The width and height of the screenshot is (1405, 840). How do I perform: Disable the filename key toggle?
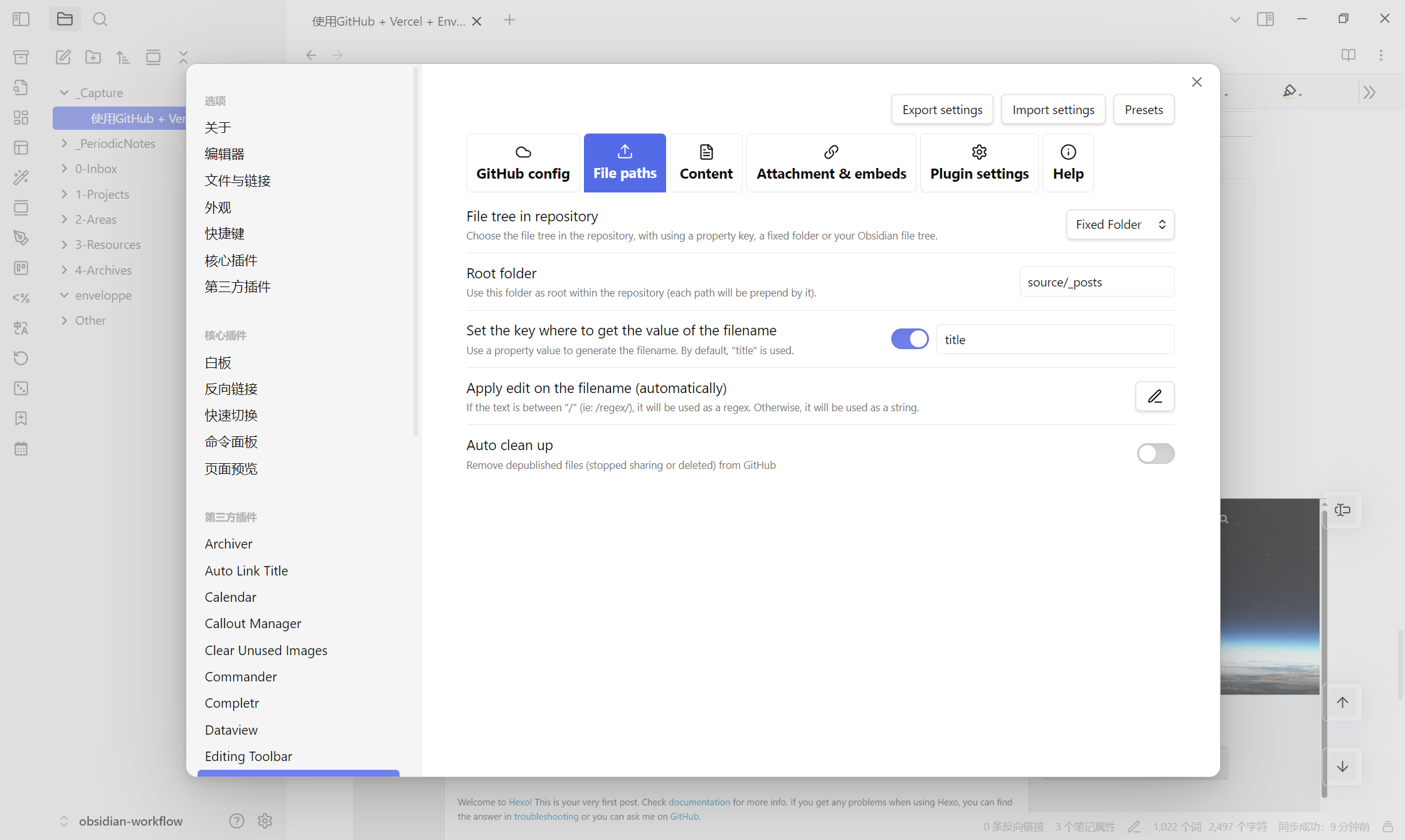click(x=909, y=339)
